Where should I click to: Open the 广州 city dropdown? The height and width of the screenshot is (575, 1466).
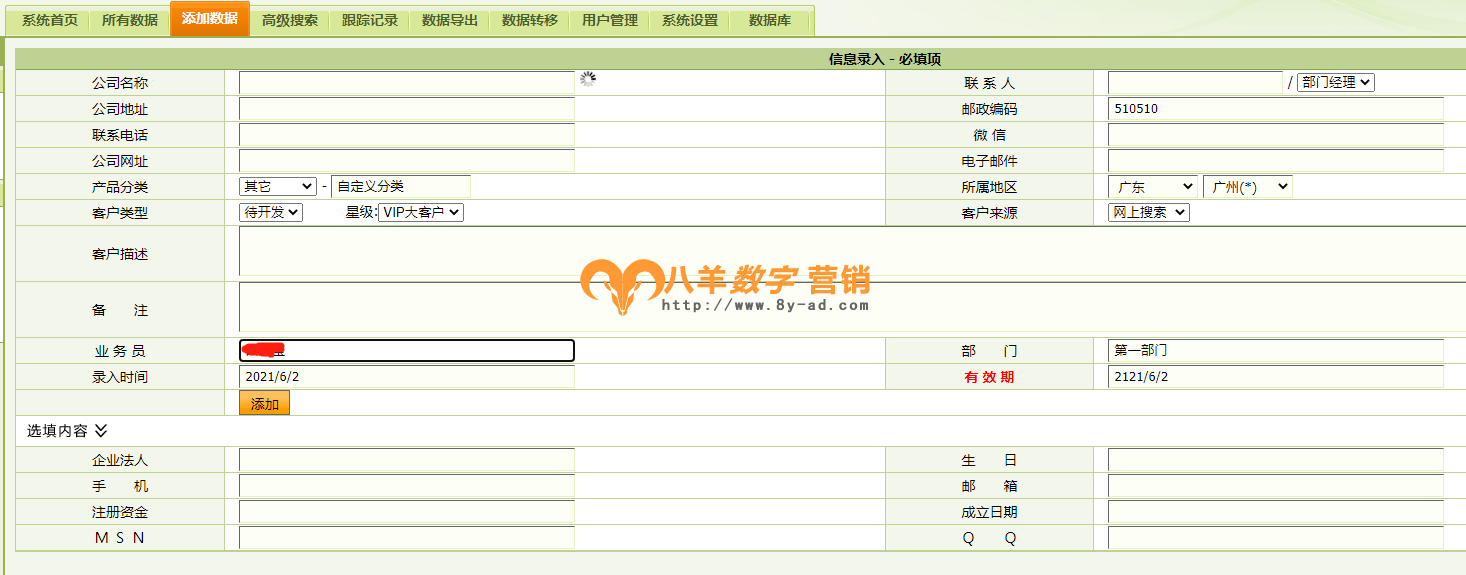[x=1247, y=187]
